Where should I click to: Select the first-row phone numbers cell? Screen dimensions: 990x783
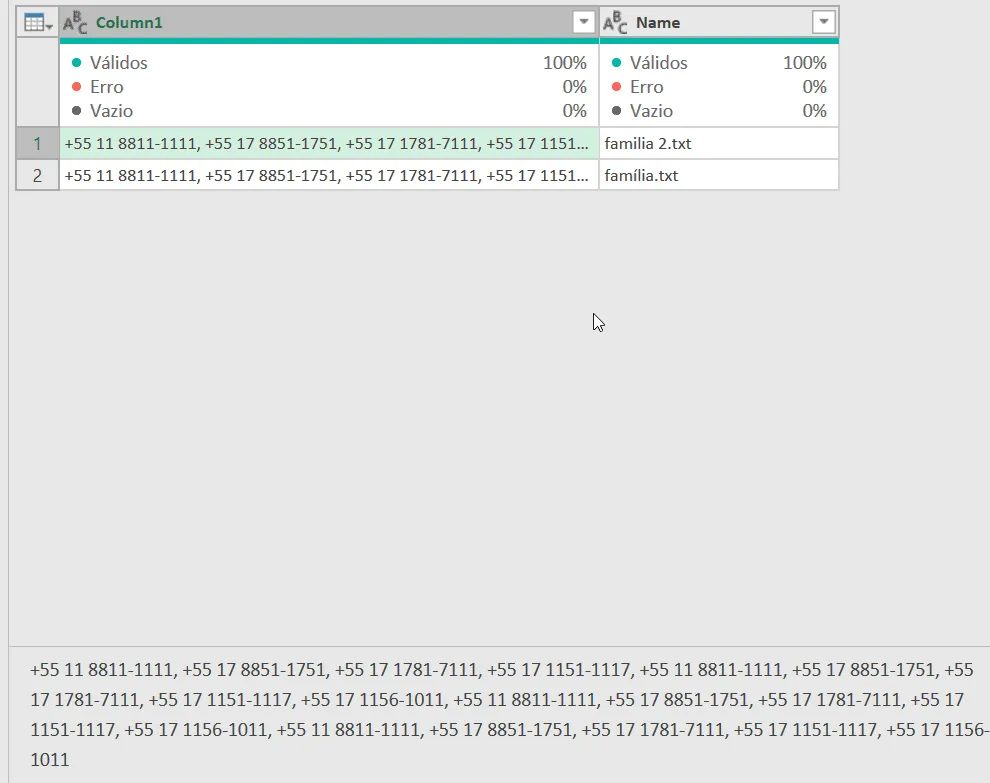(329, 143)
